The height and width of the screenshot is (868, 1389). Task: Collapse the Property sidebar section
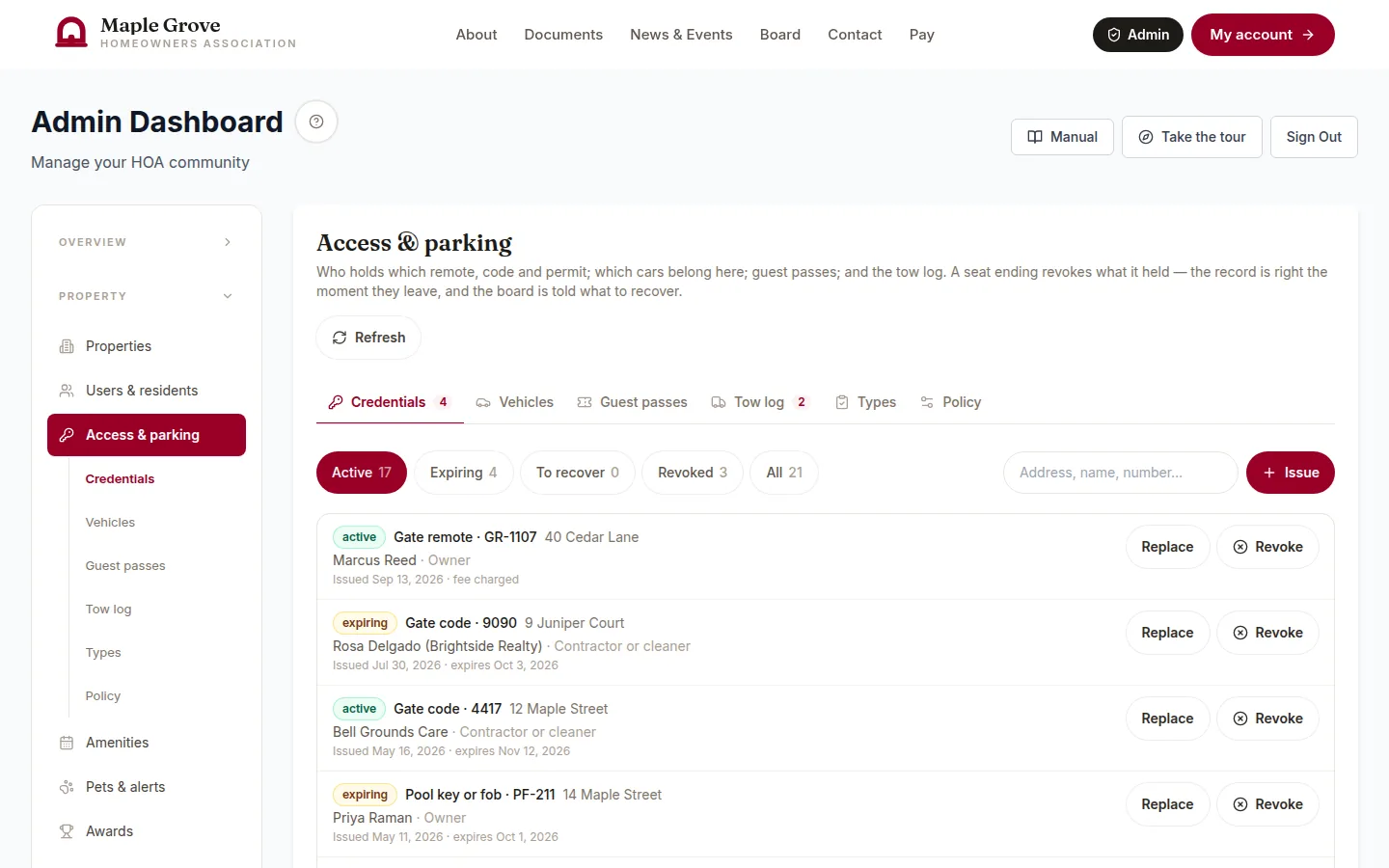pyautogui.click(x=147, y=296)
